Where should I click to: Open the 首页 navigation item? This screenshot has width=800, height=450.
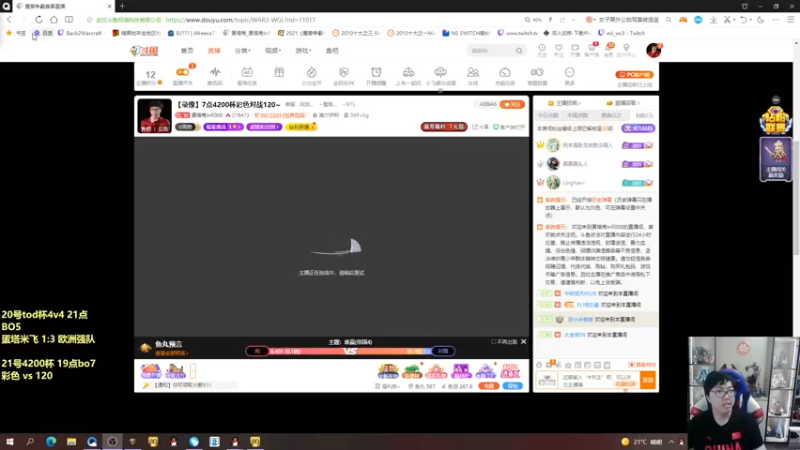click(x=187, y=51)
